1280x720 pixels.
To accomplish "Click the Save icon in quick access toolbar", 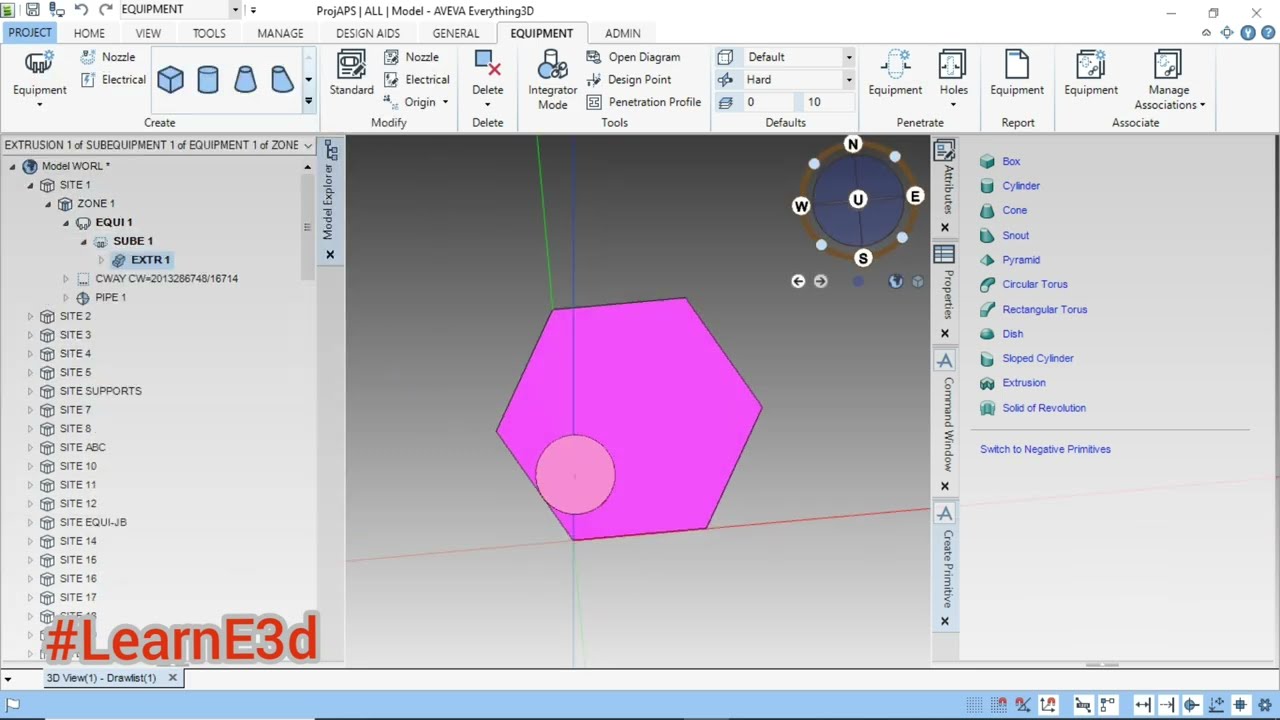I will click(x=32, y=10).
